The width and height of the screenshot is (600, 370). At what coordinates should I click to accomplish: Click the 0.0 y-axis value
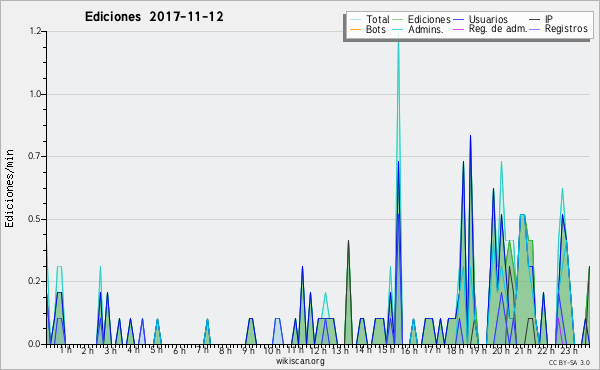pyautogui.click(x=35, y=344)
